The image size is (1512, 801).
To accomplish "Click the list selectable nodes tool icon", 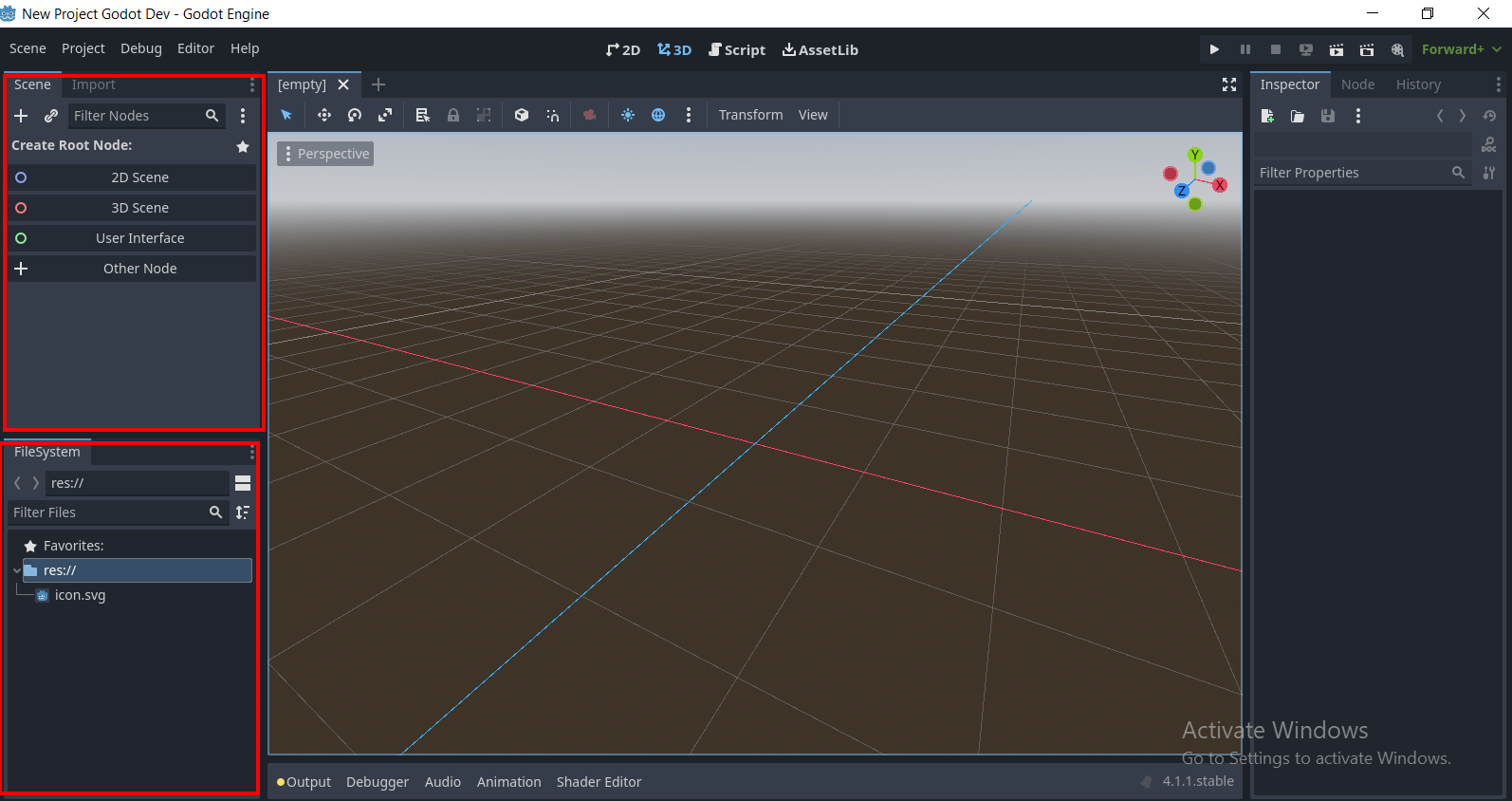I will (x=423, y=115).
